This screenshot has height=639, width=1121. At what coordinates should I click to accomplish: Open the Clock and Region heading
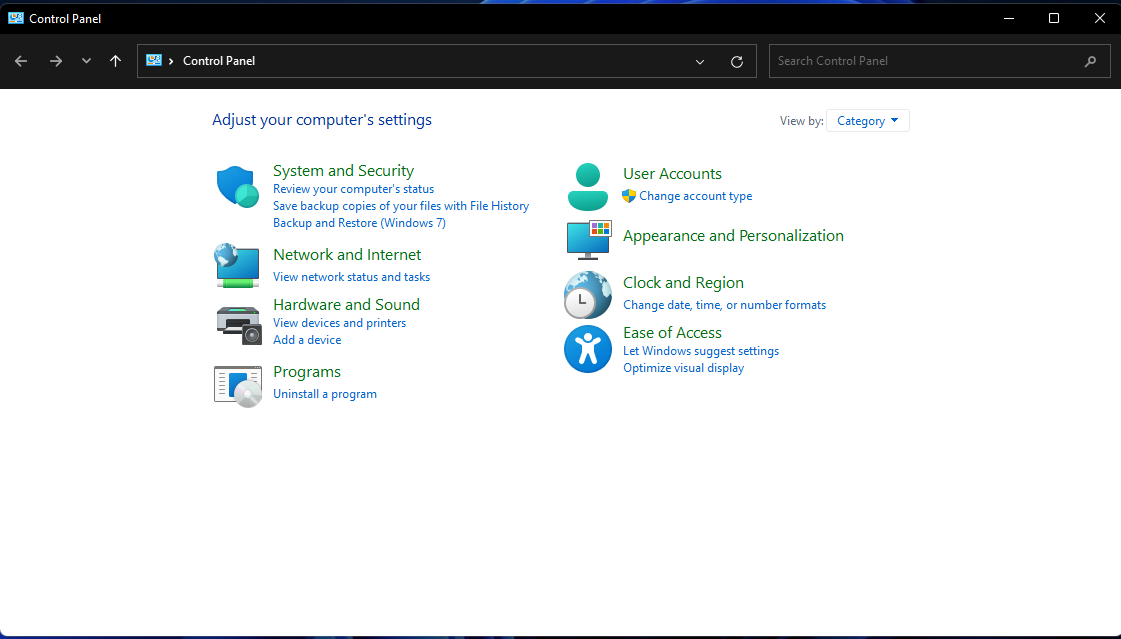[x=683, y=283]
